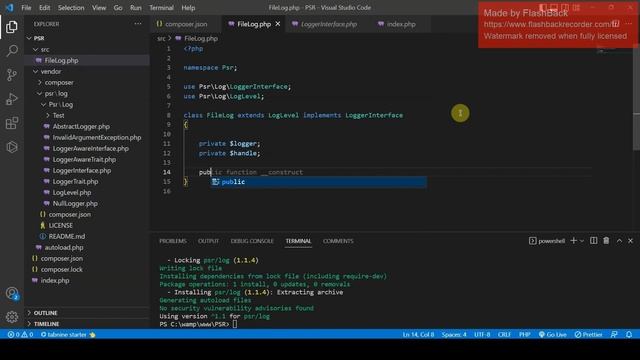Open the File menu
Viewport: 640px width, 360px height.
pos(26,8)
